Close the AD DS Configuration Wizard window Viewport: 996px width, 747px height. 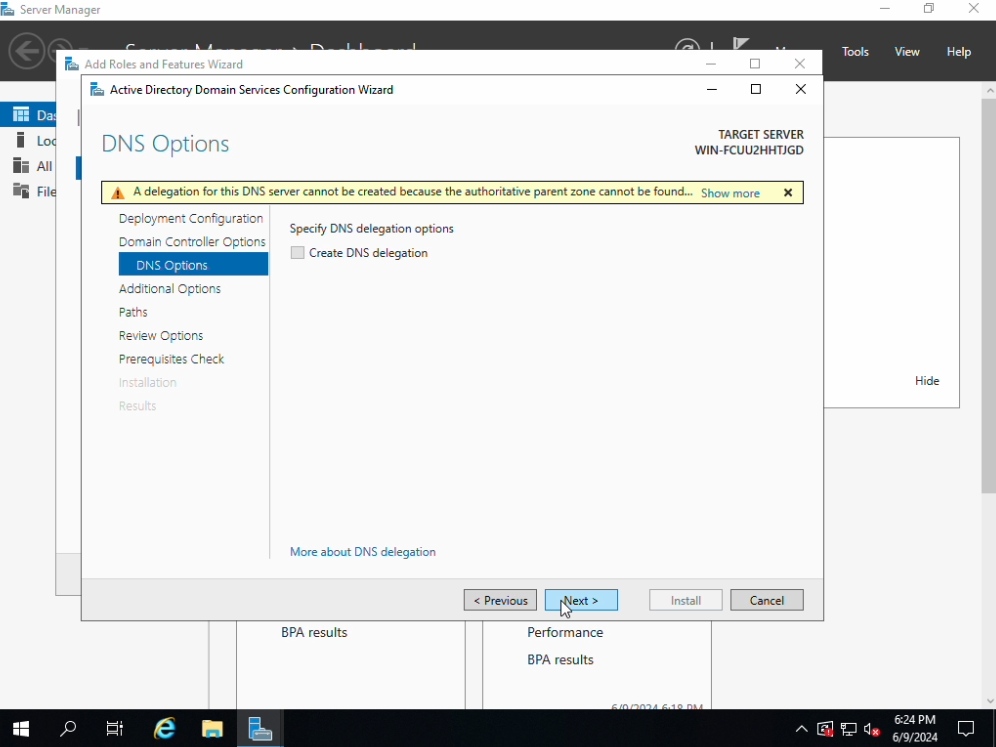[x=800, y=90]
